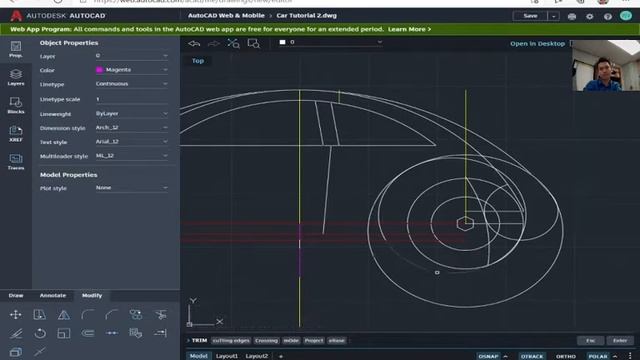This screenshot has width=640, height=360.
Task: Click the Esc button
Action: [590, 340]
